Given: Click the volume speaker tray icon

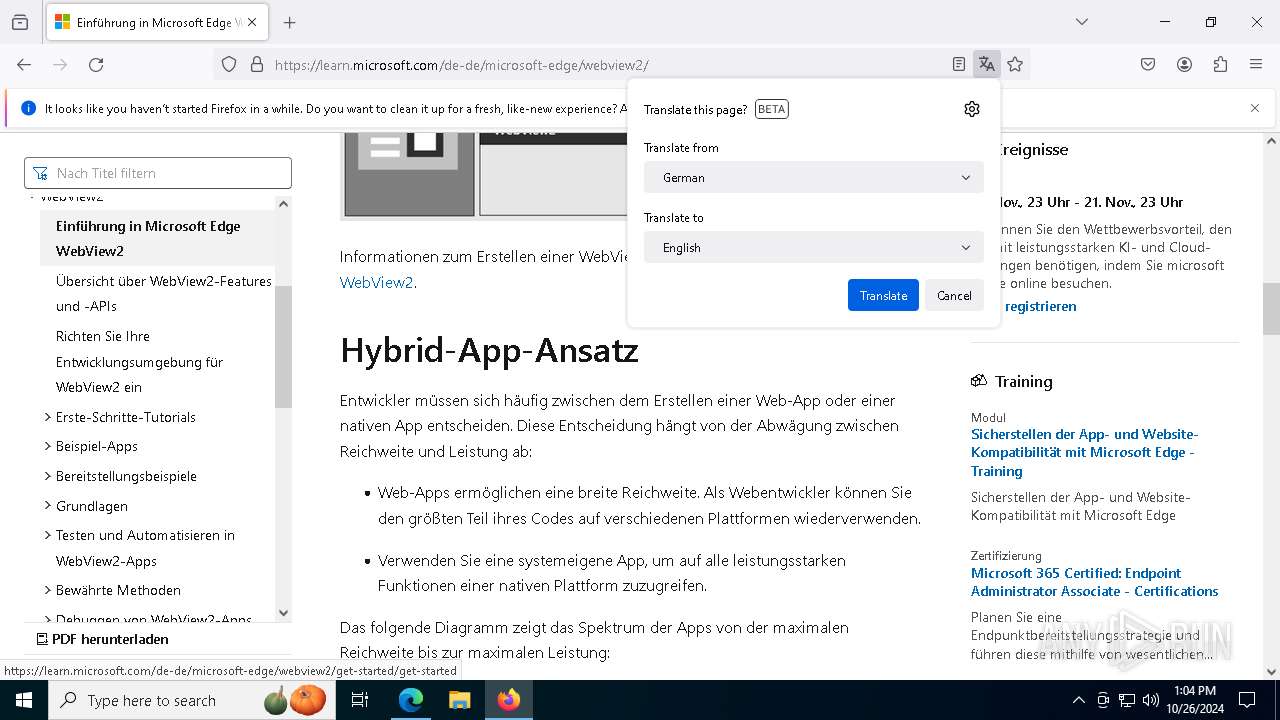Looking at the screenshot, I should point(1151,700).
